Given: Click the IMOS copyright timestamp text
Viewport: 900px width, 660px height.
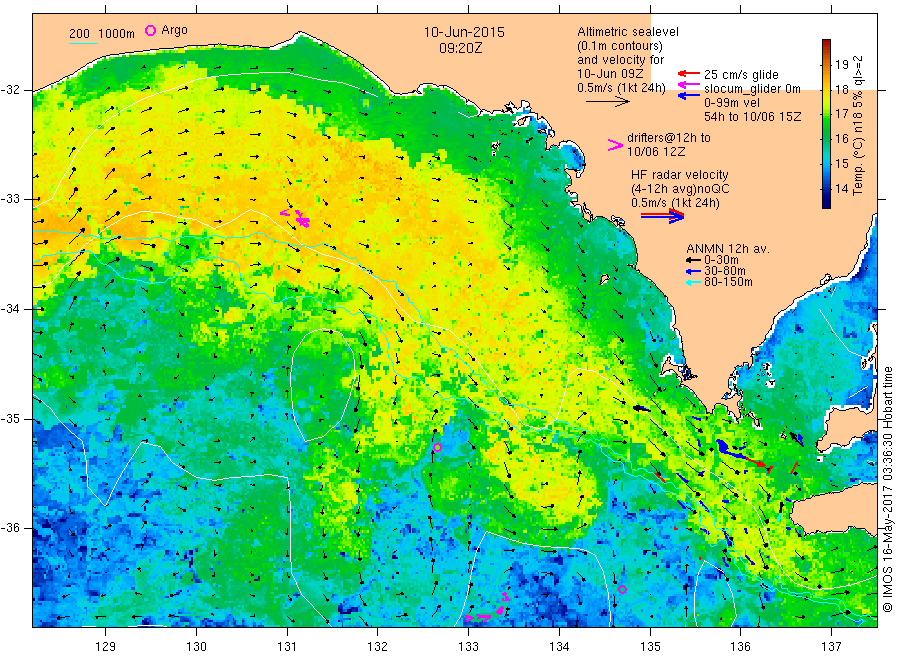Looking at the screenshot, I should click(887, 489).
